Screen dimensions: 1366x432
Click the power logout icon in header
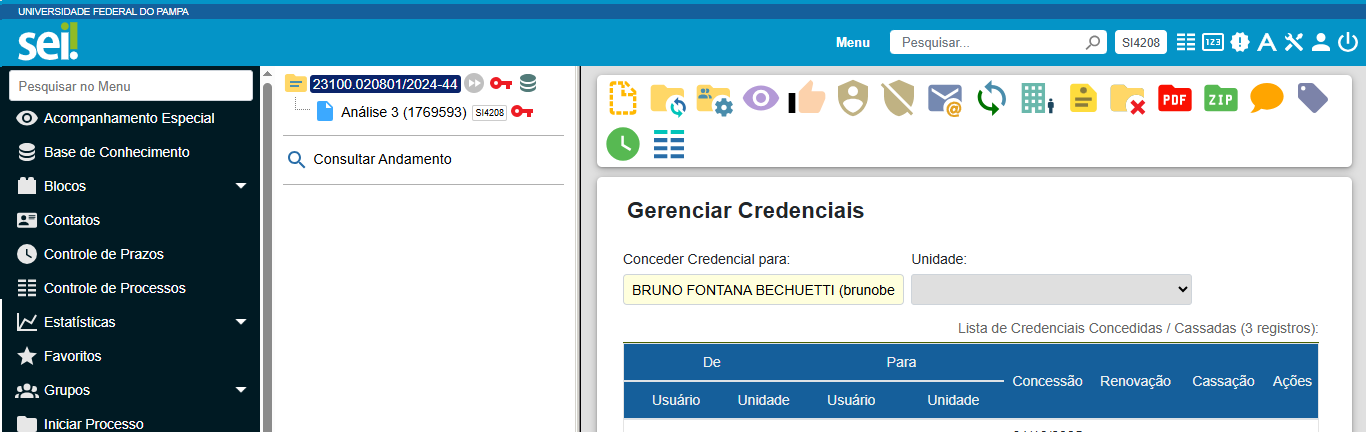click(1348, 42)
